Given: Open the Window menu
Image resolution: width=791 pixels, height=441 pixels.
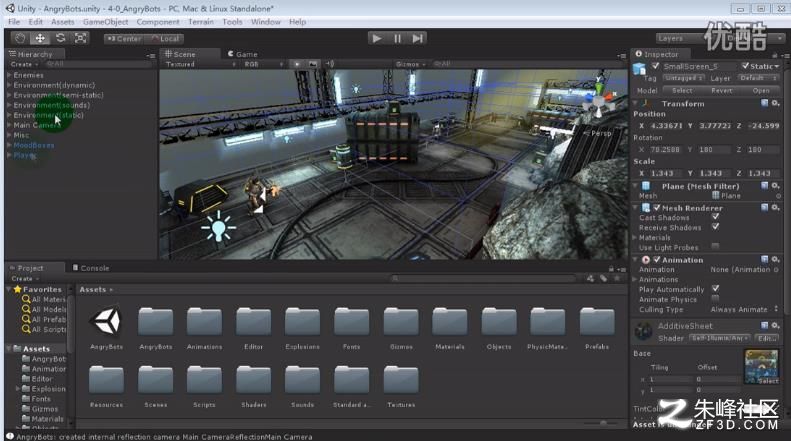Looking at the screenshot, I should coord(265,22).
